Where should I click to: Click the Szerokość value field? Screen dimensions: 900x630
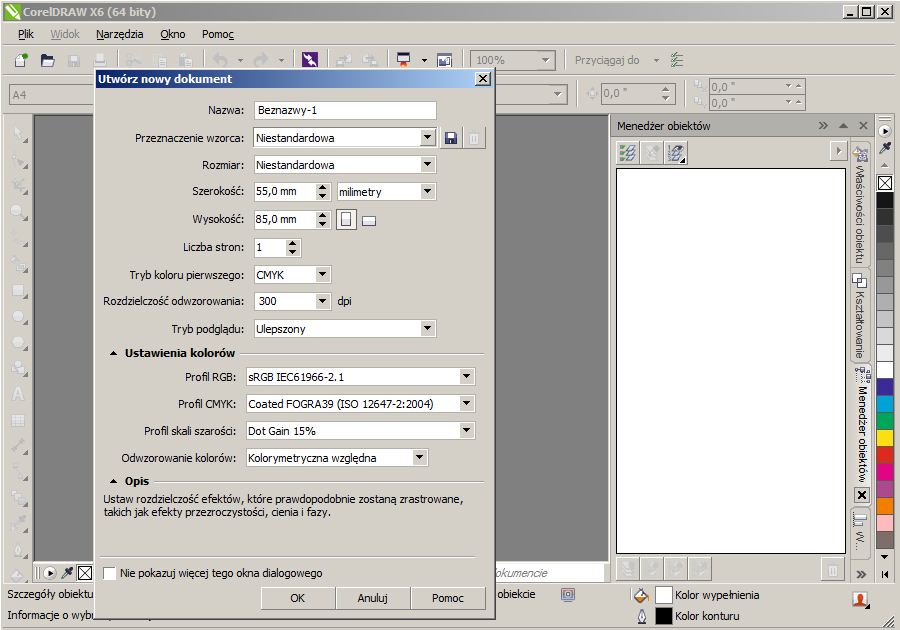[285, 192]
